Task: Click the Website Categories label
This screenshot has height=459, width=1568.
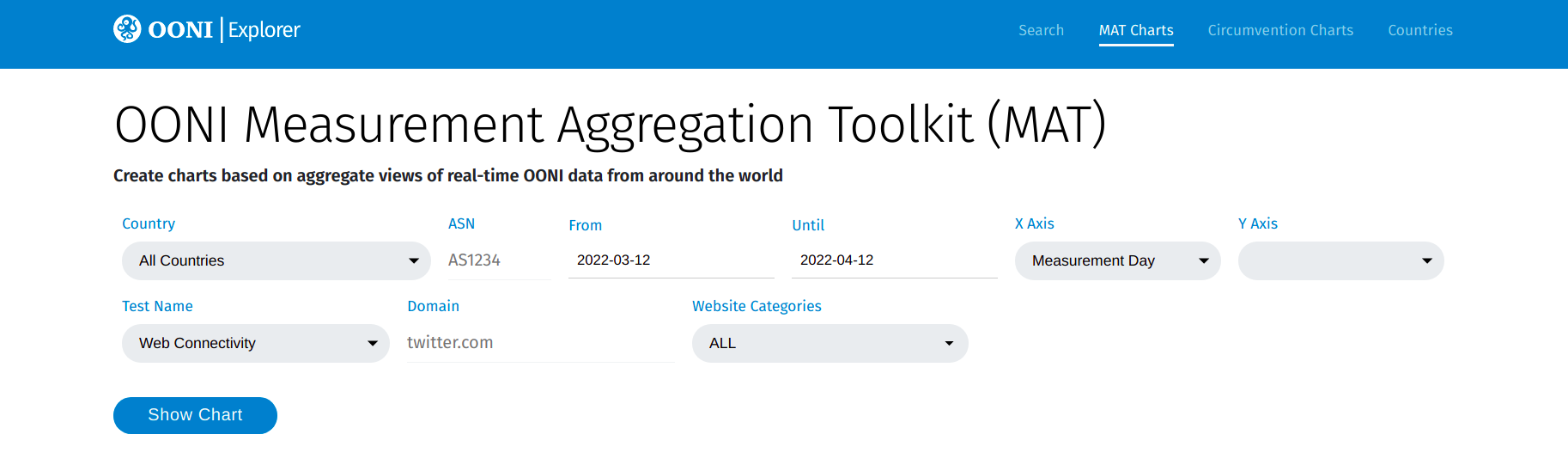Action: coord(757,306)
